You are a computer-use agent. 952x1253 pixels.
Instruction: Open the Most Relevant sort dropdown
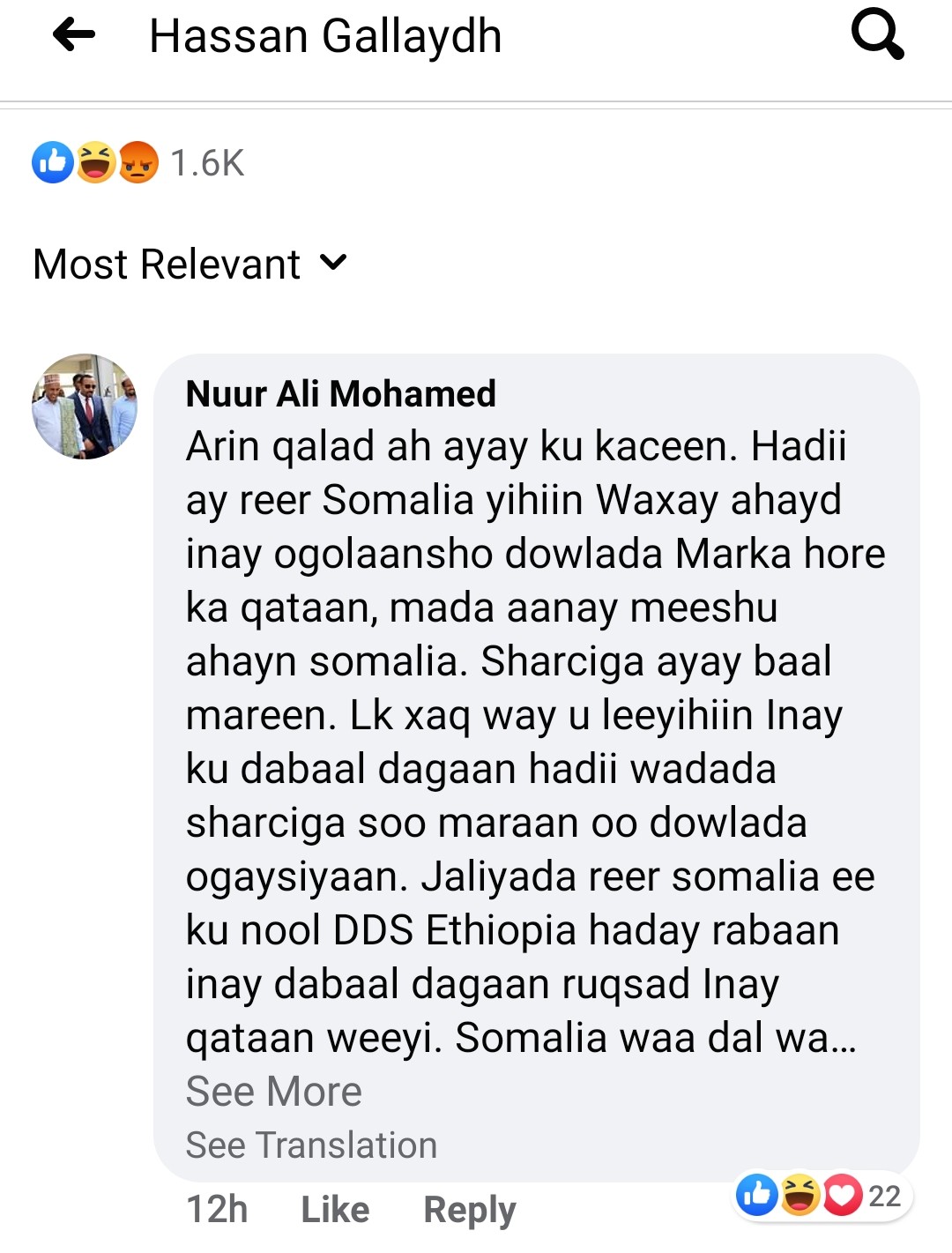pyautogui.click(x=167, y=264)
